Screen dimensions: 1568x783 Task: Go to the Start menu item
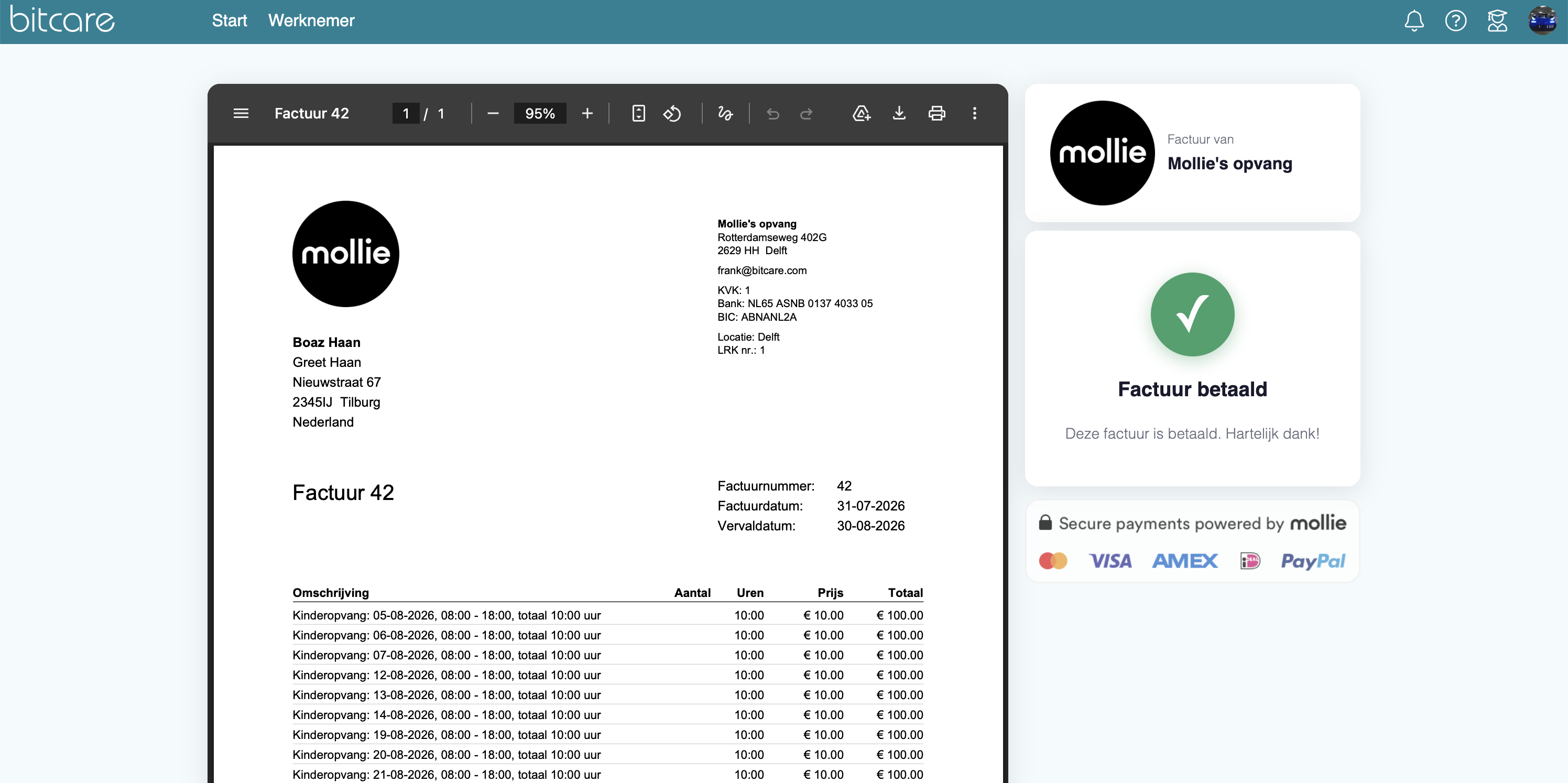(230, 20)
